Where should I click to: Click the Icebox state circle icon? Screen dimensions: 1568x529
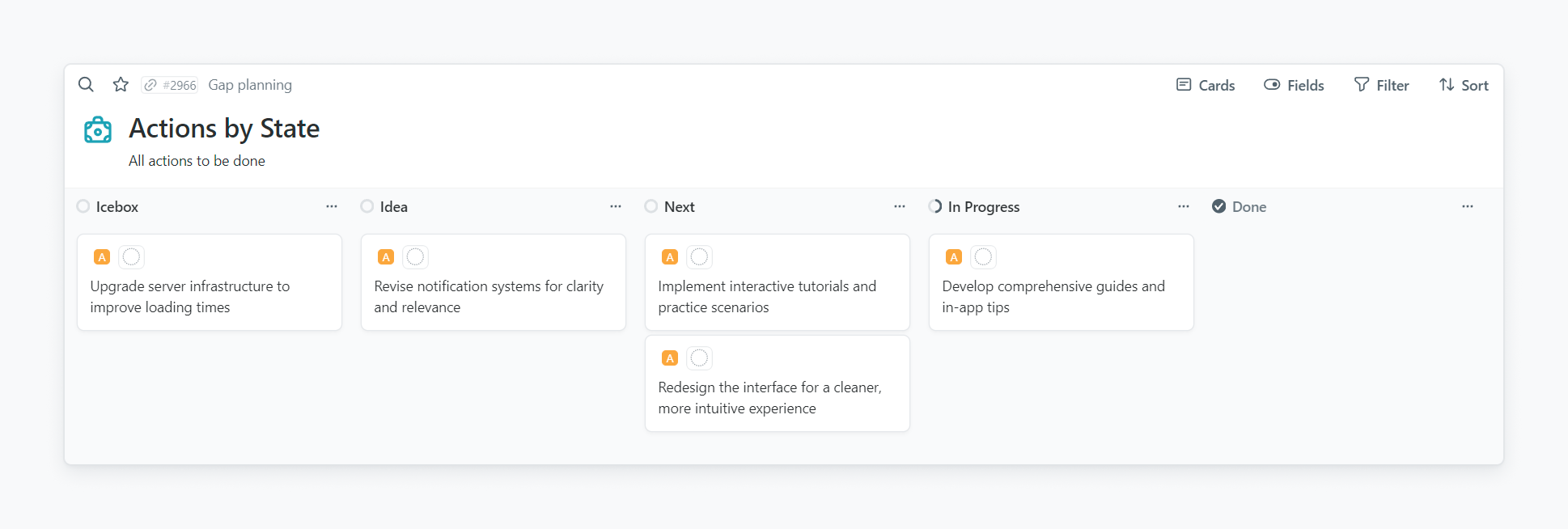click(83, 206)
